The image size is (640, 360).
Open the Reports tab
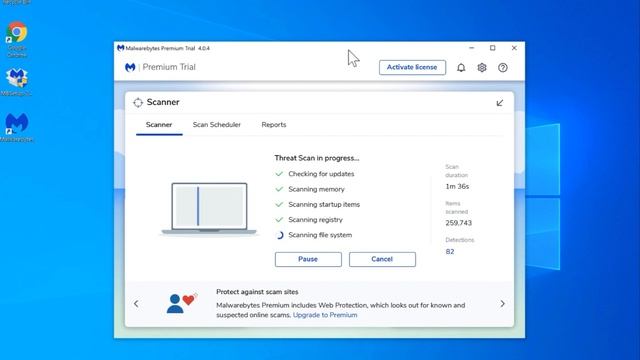point(274,125)
